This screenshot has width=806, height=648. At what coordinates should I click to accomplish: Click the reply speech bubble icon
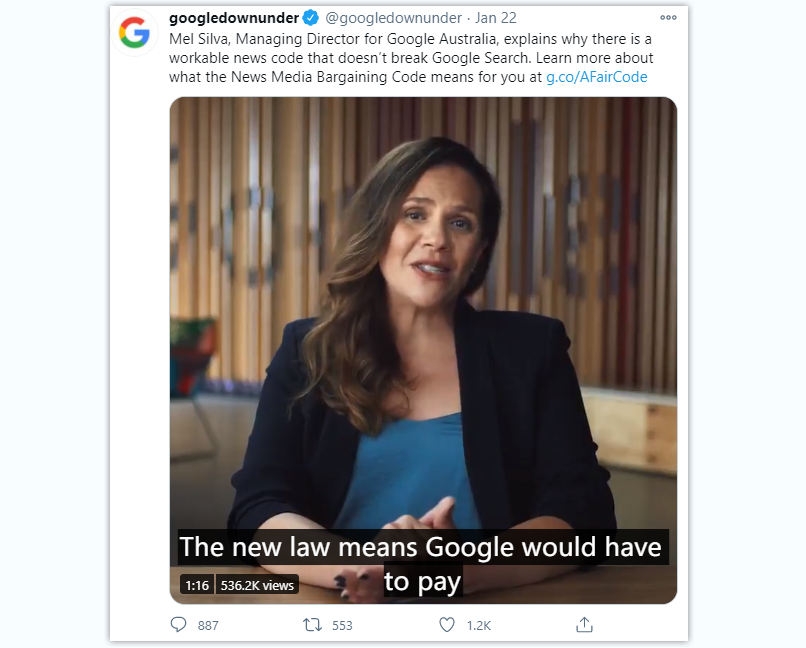(x=178, y=625)
